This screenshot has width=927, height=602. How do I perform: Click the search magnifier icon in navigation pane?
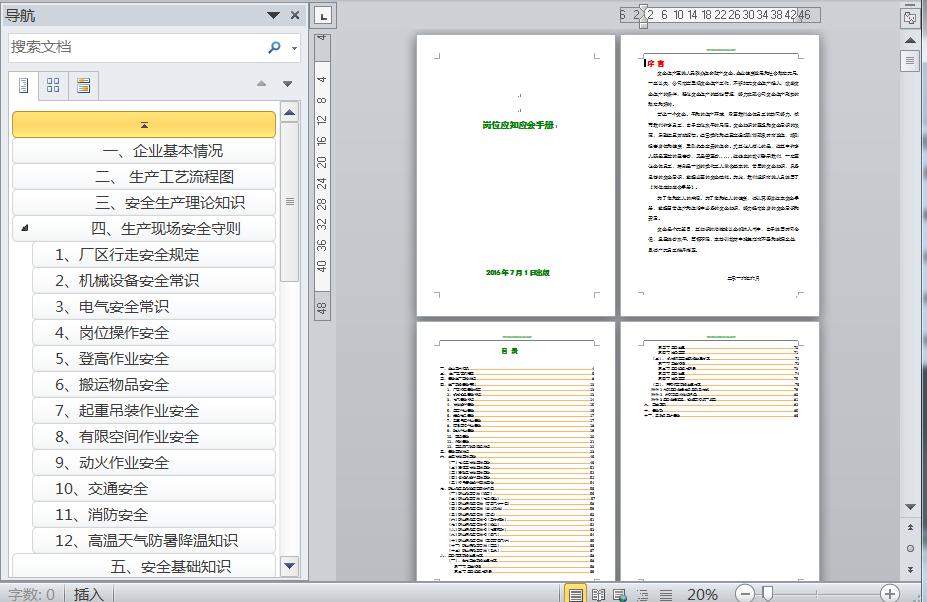point(274,47)
